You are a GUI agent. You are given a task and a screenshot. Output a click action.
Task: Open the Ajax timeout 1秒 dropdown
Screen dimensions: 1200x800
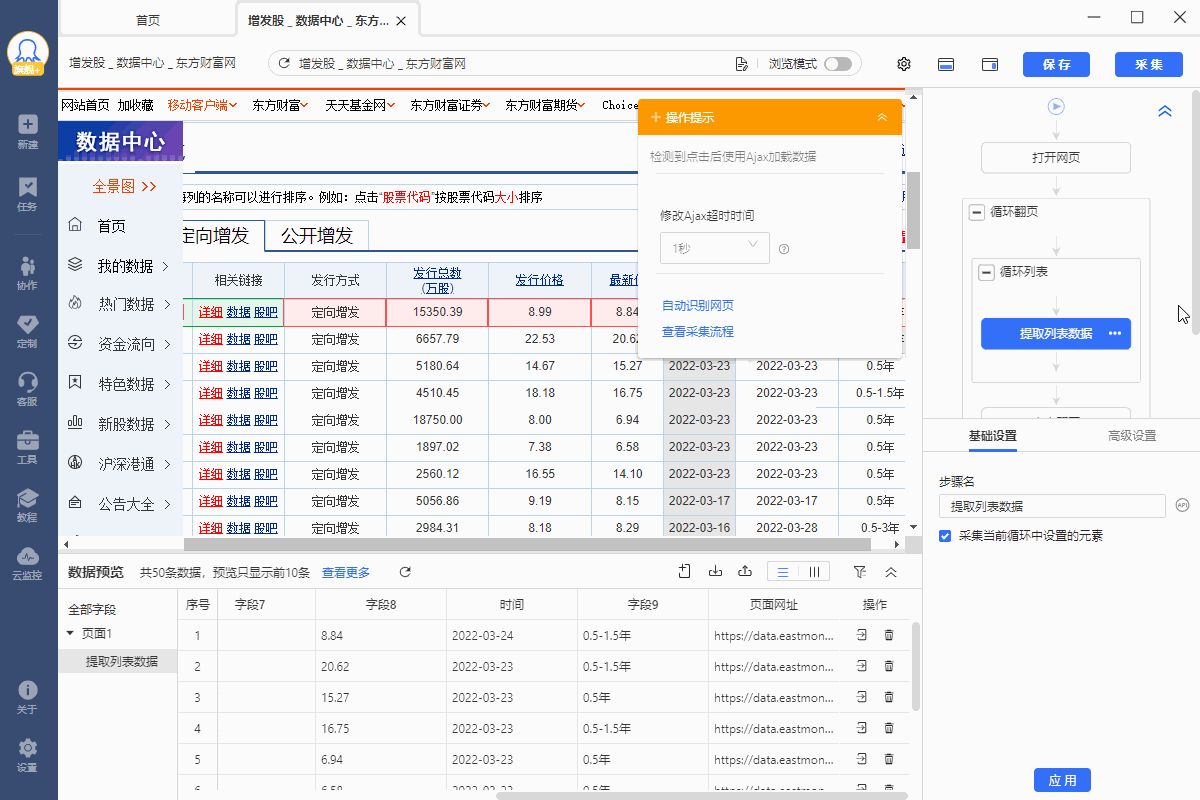715,248
